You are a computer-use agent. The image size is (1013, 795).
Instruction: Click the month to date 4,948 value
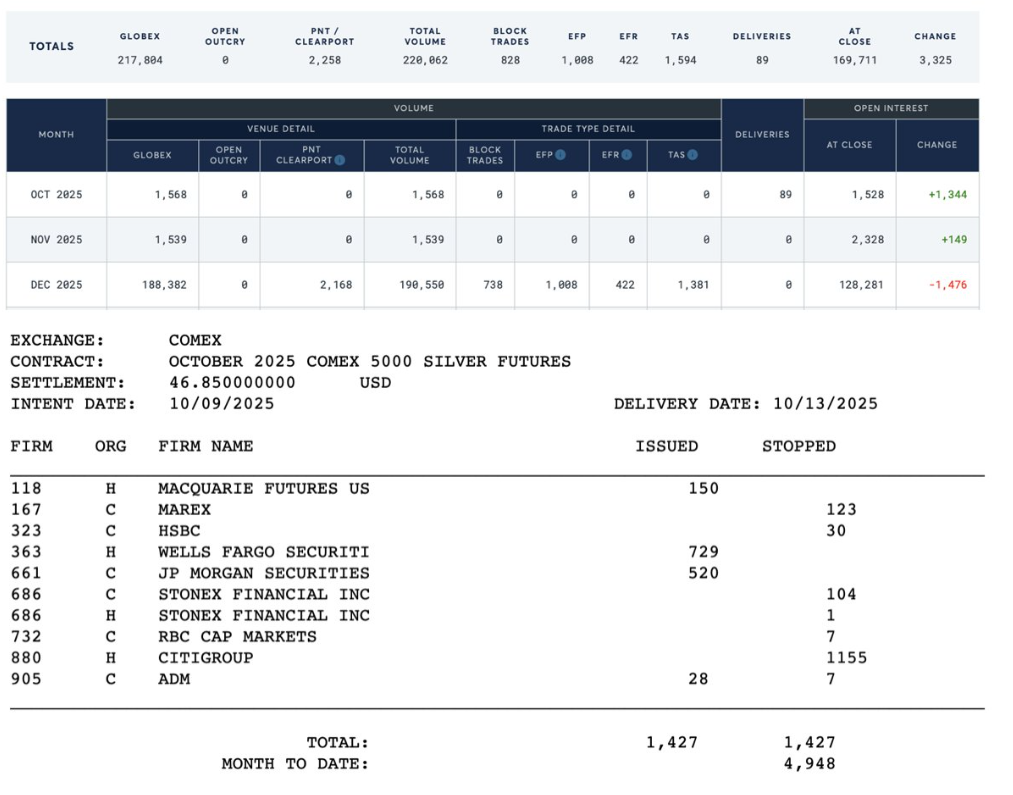pyautogui.click(x=810, y=764)
